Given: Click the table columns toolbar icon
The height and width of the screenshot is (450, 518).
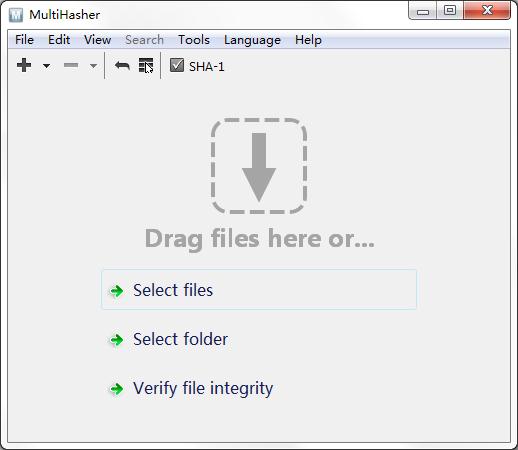Looking at the screenshot, I should pyautogui.click(x=146, y=65).
